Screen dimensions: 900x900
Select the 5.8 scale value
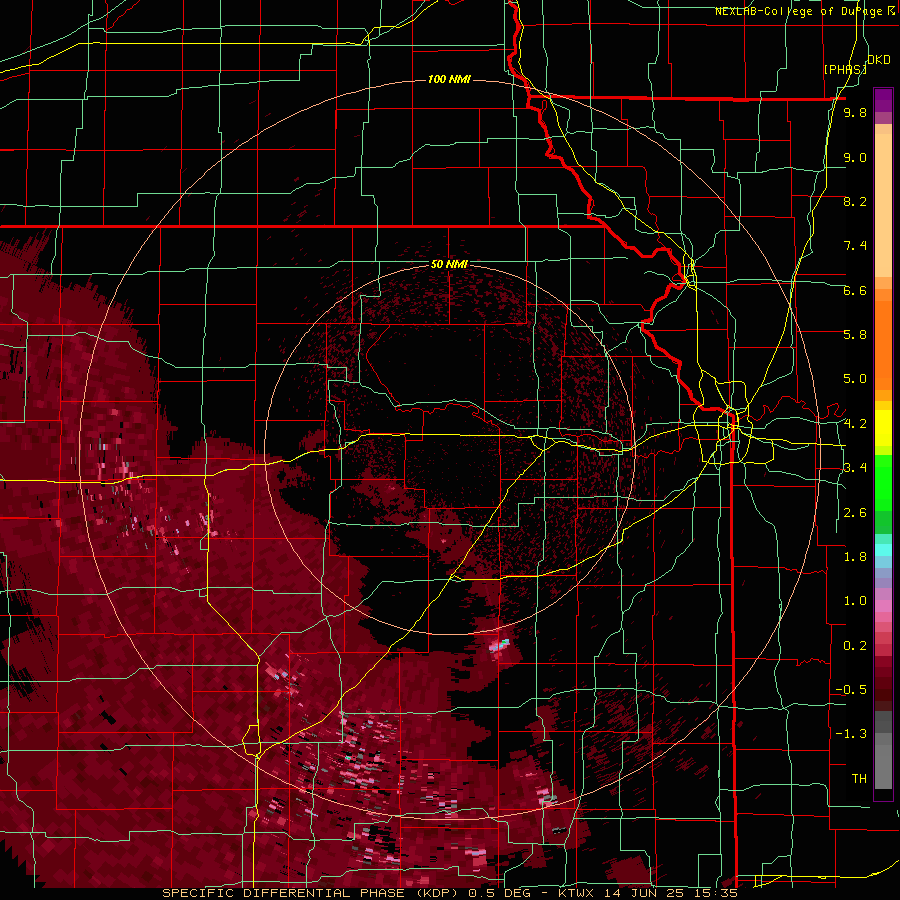855,335
